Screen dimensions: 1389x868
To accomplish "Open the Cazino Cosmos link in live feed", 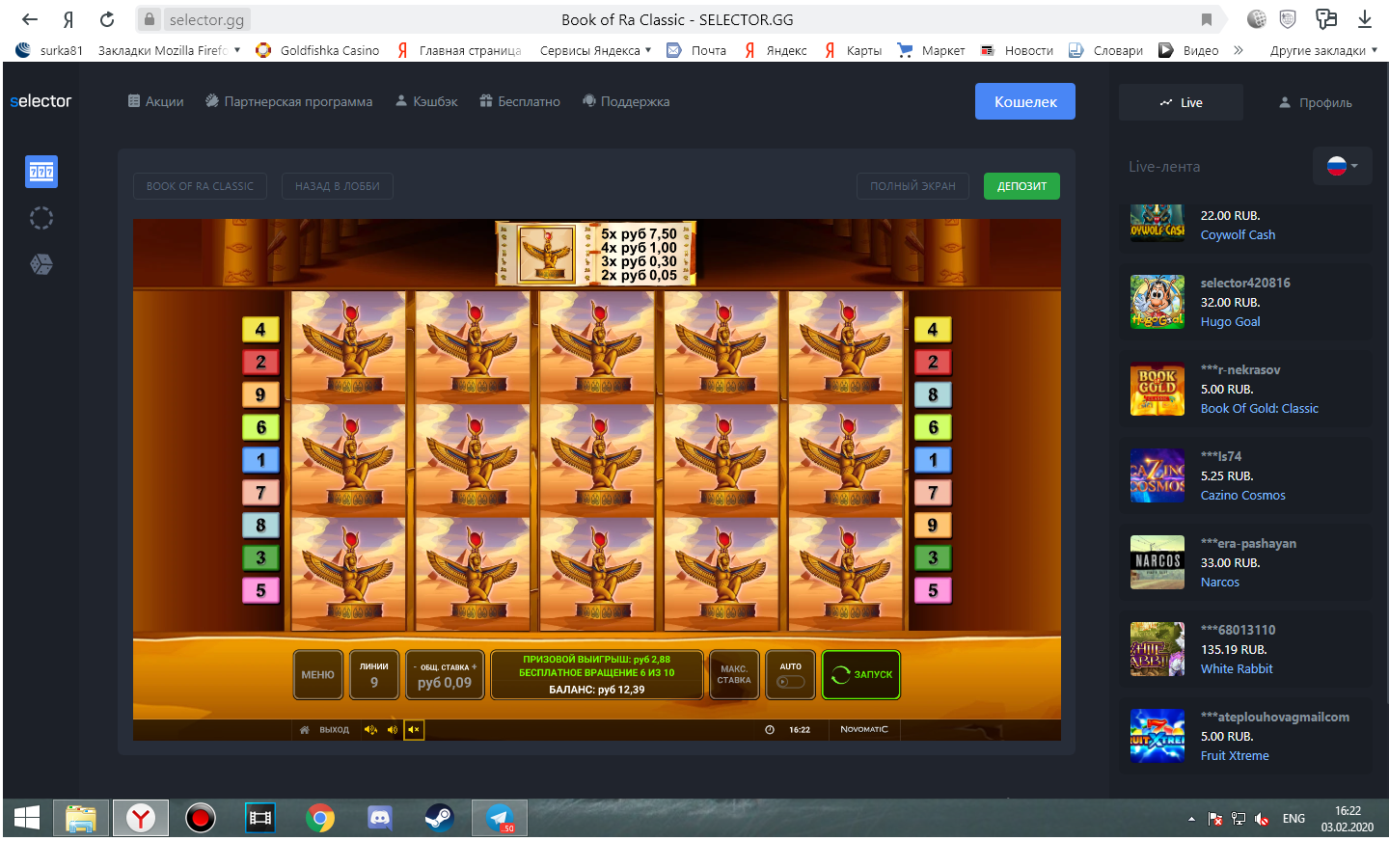I will click(1243, 495).
